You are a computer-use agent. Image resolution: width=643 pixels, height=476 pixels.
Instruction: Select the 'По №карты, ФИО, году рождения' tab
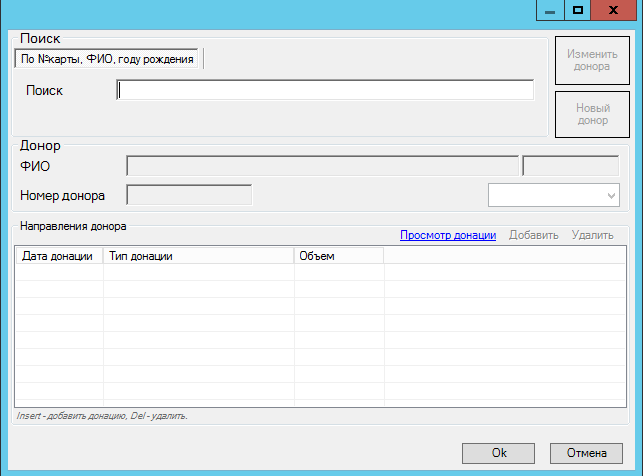[x=108, y=59]
